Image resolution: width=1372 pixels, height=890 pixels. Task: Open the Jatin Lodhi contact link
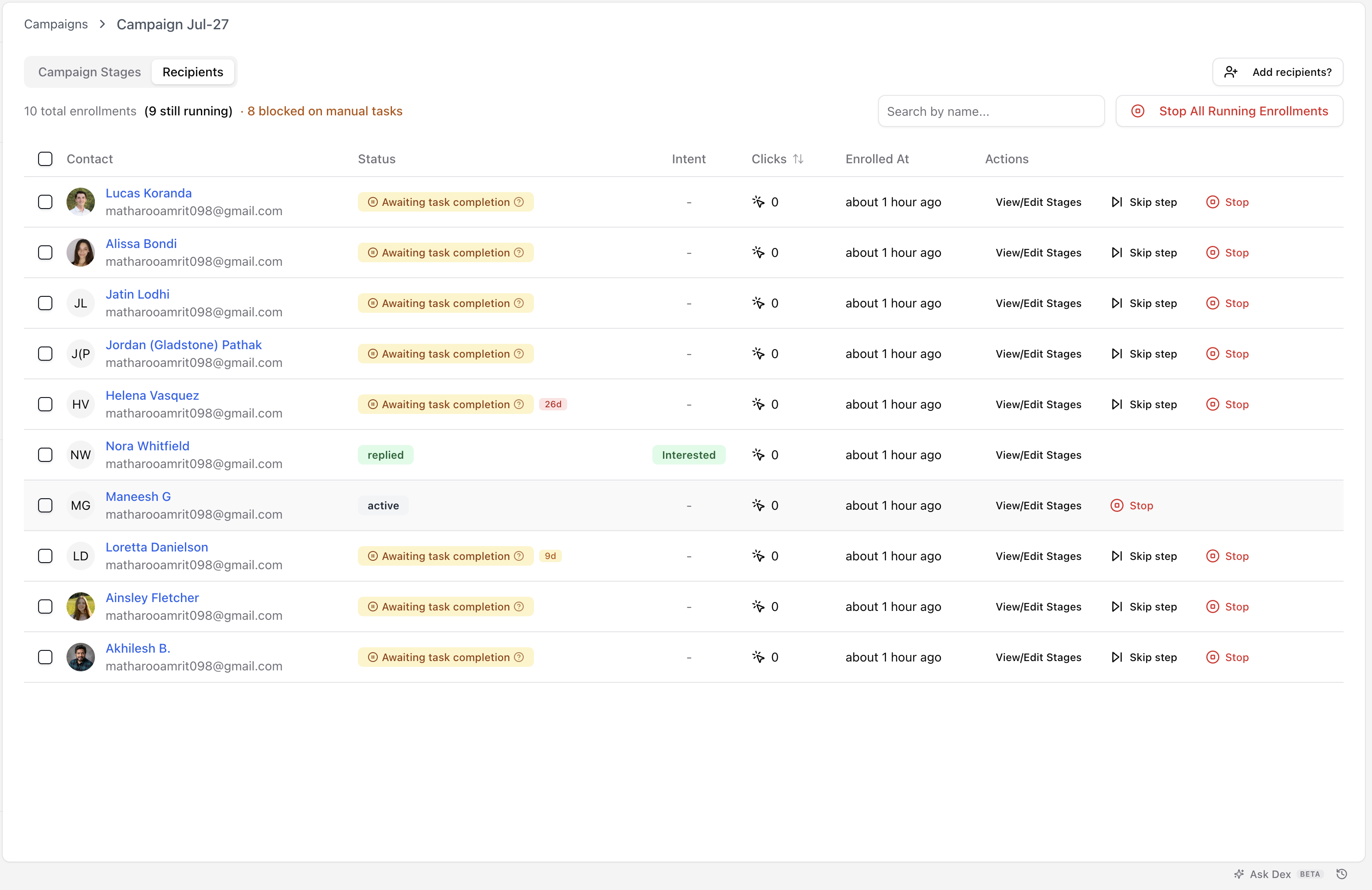pyautogui.click(x=137, y=294)
